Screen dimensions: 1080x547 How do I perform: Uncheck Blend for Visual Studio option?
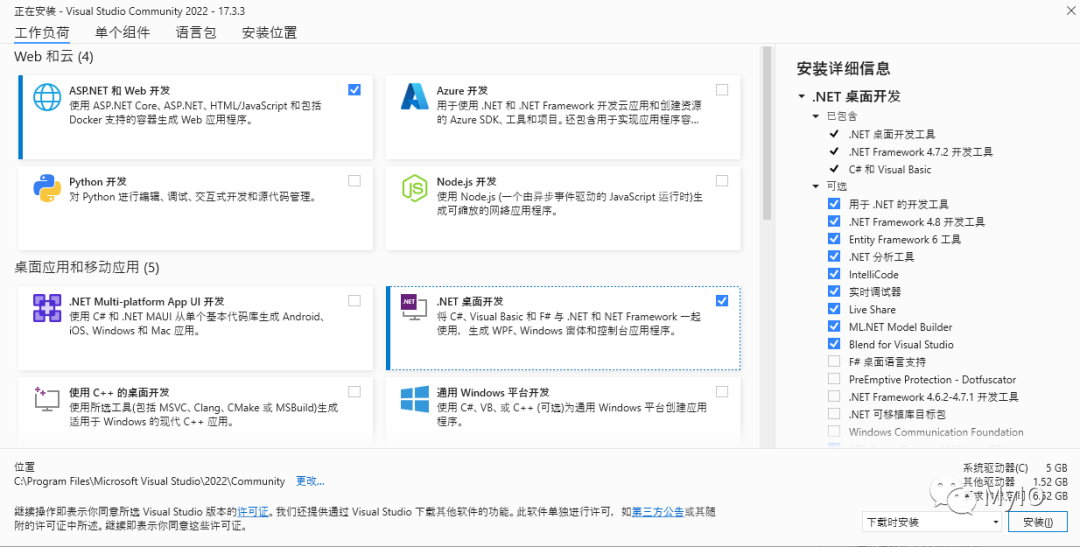834,344
